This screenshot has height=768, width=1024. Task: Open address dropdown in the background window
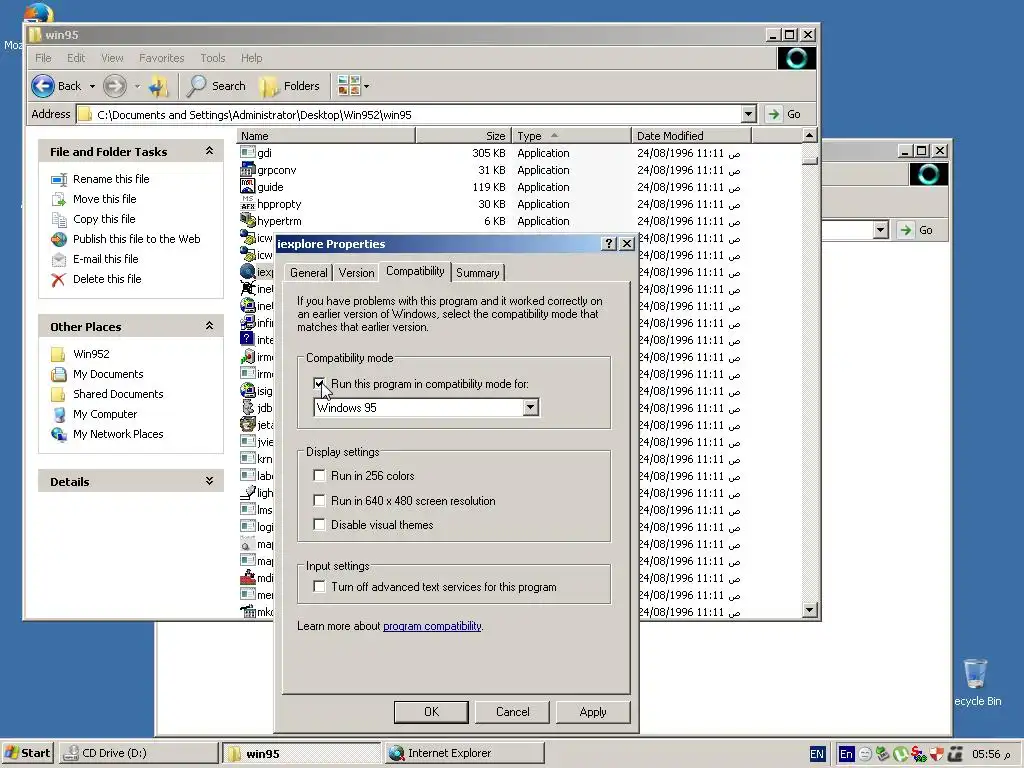880,230
